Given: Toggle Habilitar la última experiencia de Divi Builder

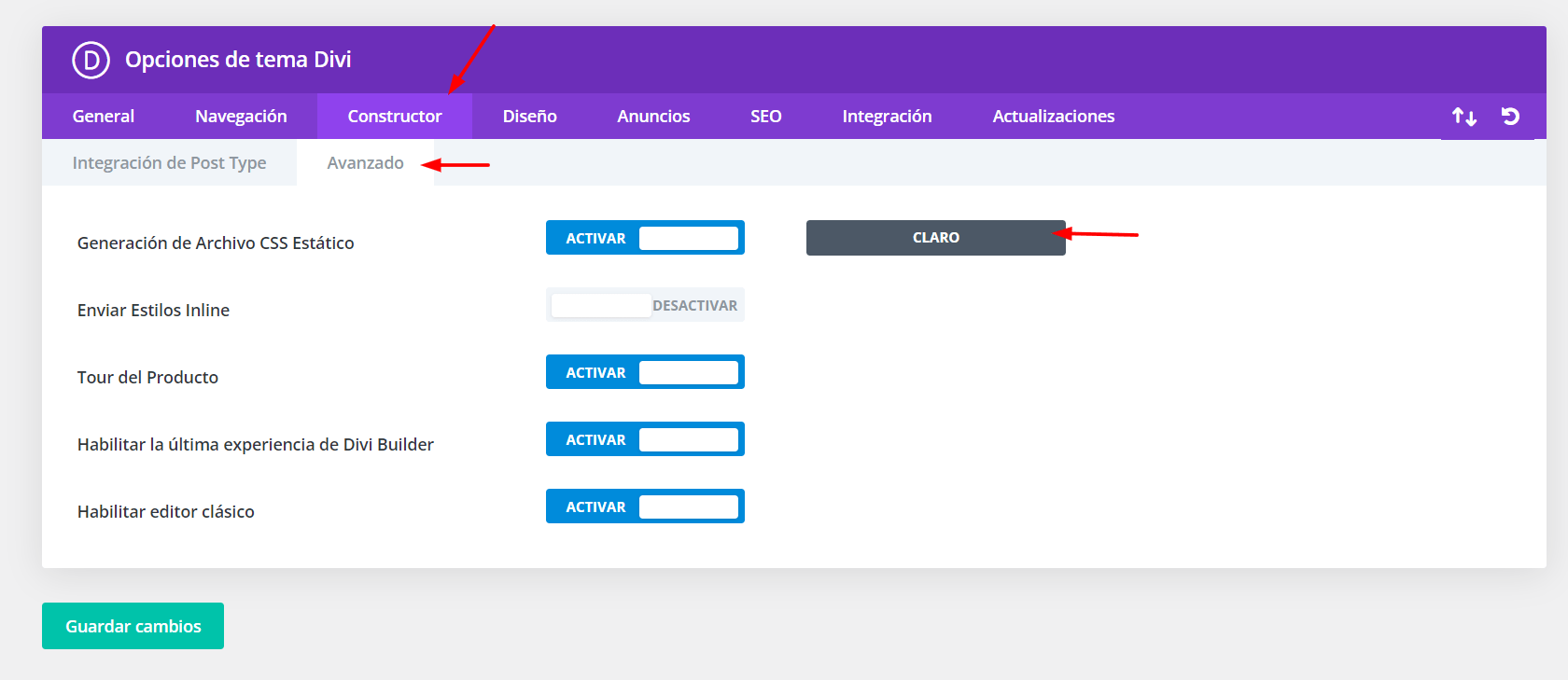Looking at the screenshot, I should tap(645, 439).
